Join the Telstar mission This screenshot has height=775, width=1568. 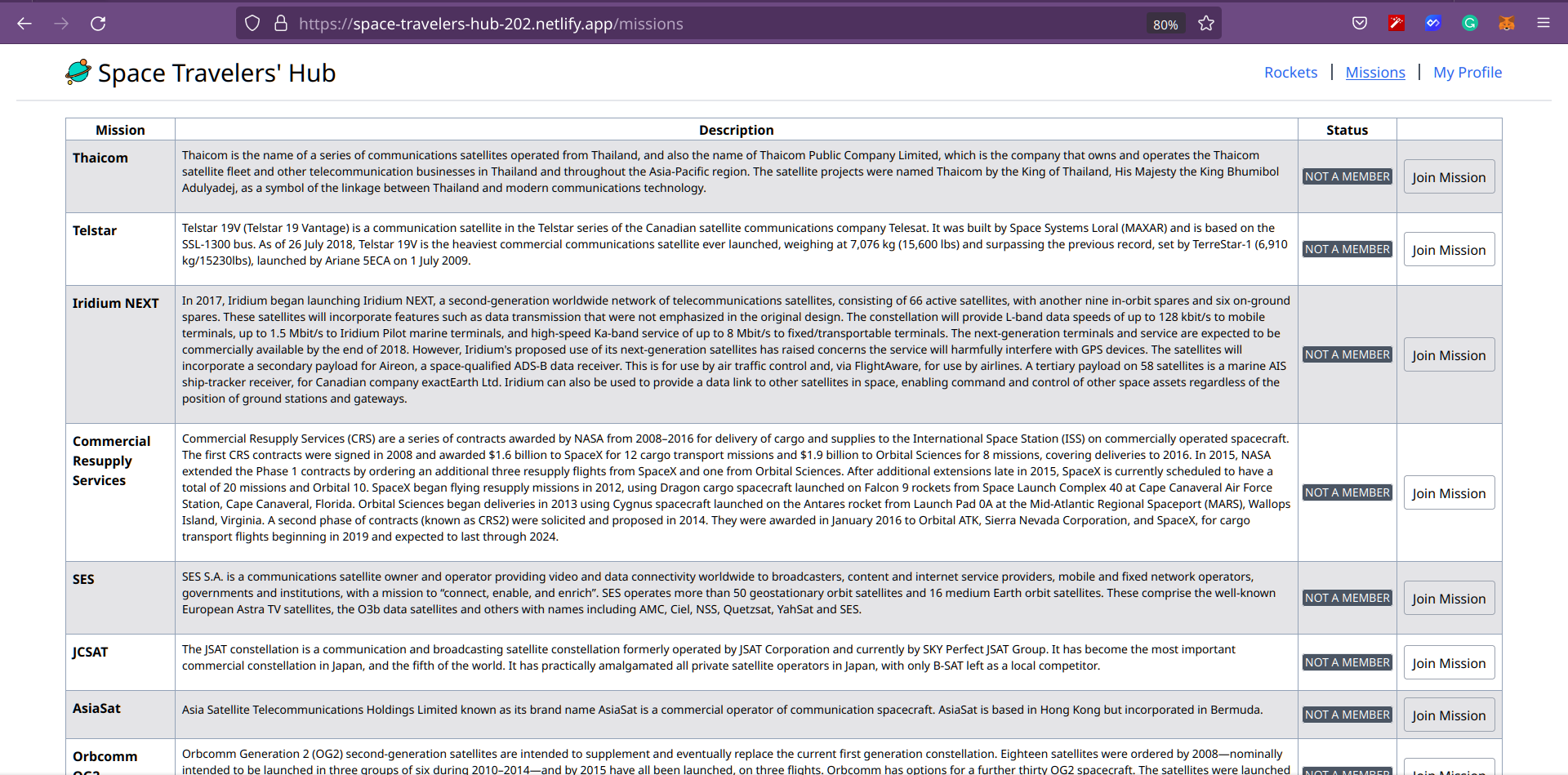tap(1449, 250)
